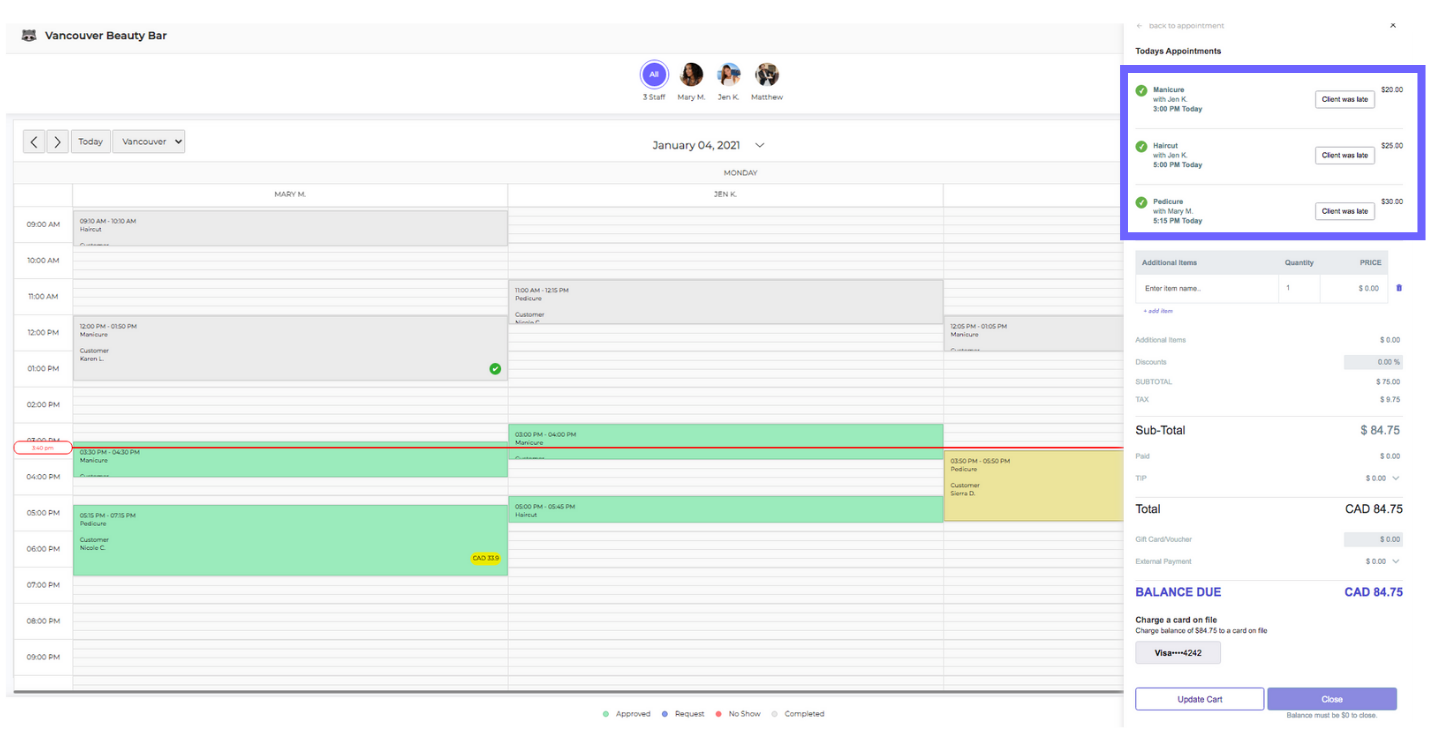Expand the TIP amount chevron
Viewport: 1438px width, 737px height.
(x=1396, y=478)
